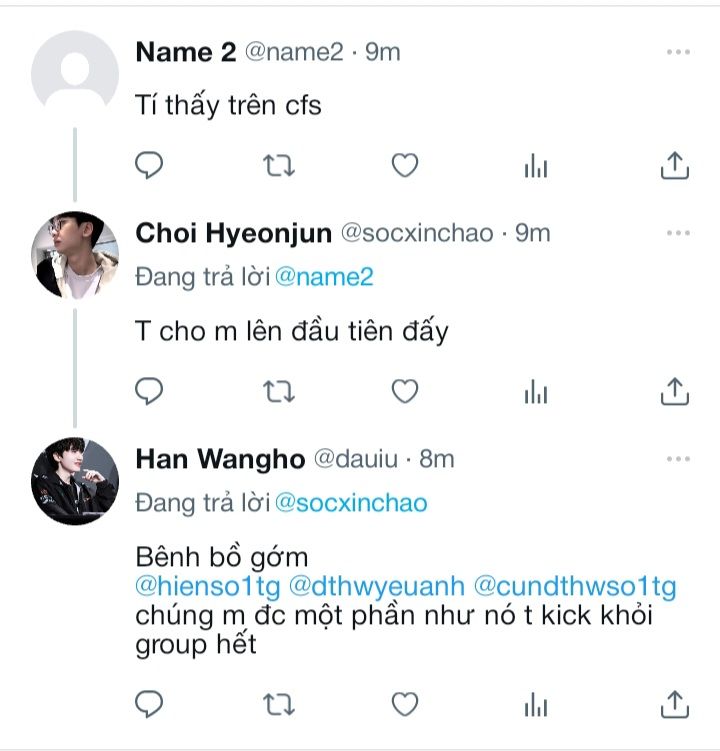Viewport: 720px width, 751px height.
Task: View analytics for Han Wangho's tweet
Action: coord(536,705)
